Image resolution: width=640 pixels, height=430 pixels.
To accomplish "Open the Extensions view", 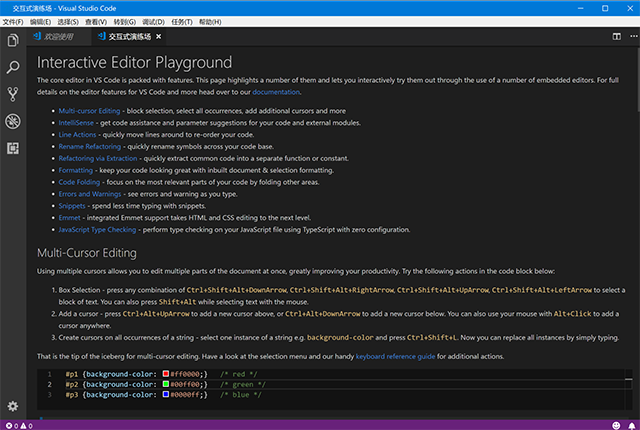I will click(x=13, y=149).
